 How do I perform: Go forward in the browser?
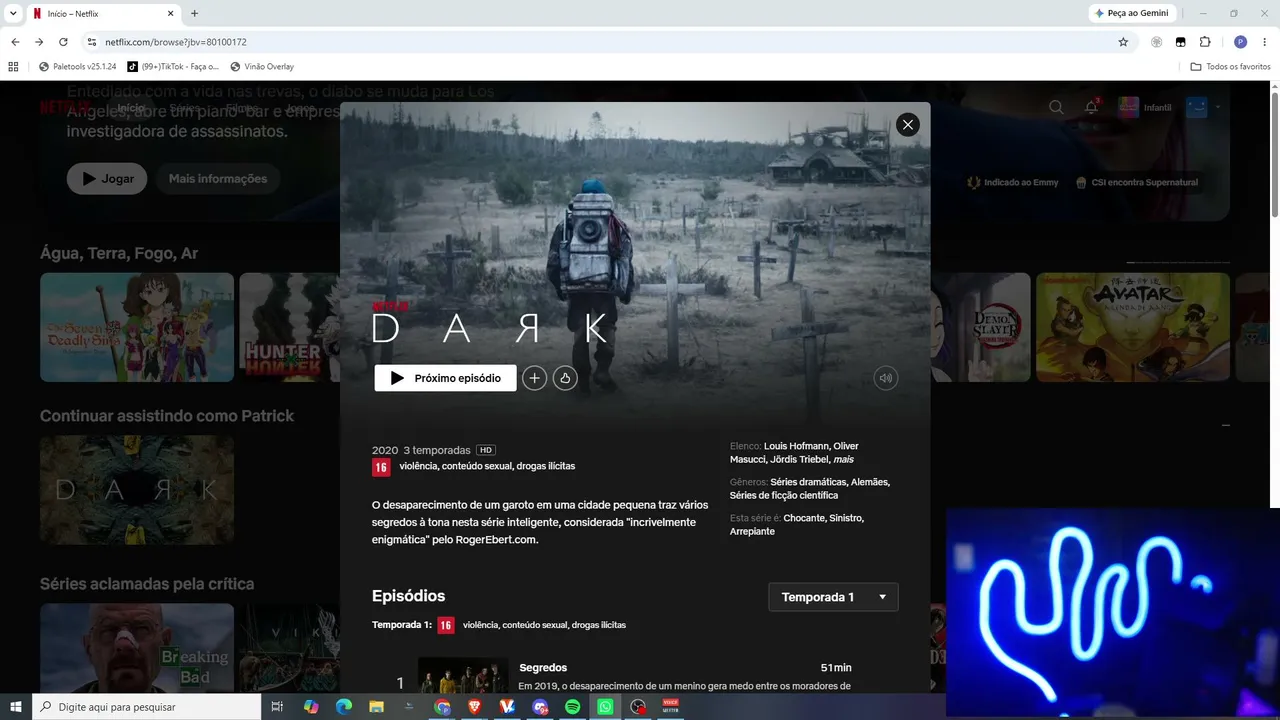tap(39, 42)
